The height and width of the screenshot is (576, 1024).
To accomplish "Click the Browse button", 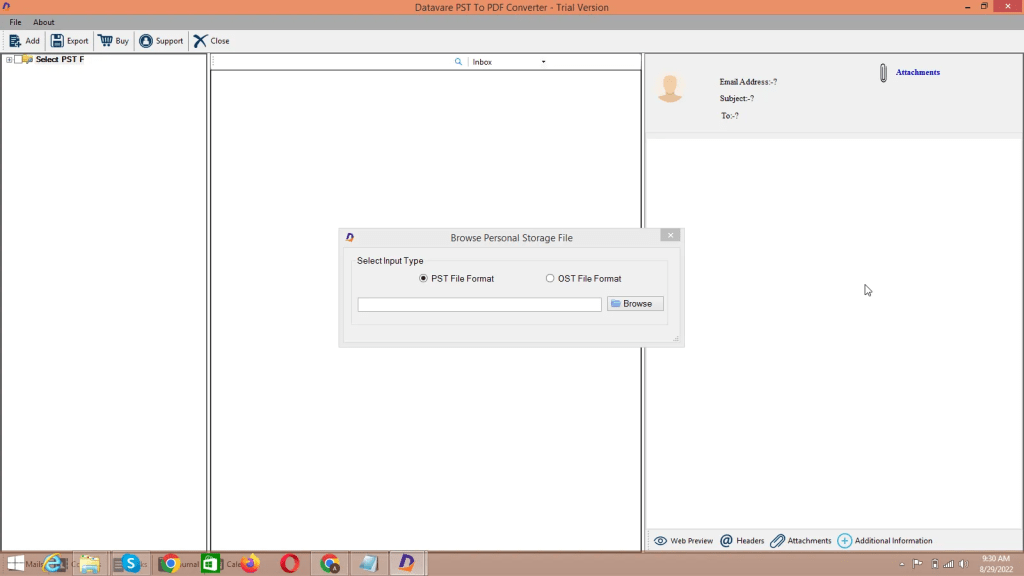I will tap(635, 304).
